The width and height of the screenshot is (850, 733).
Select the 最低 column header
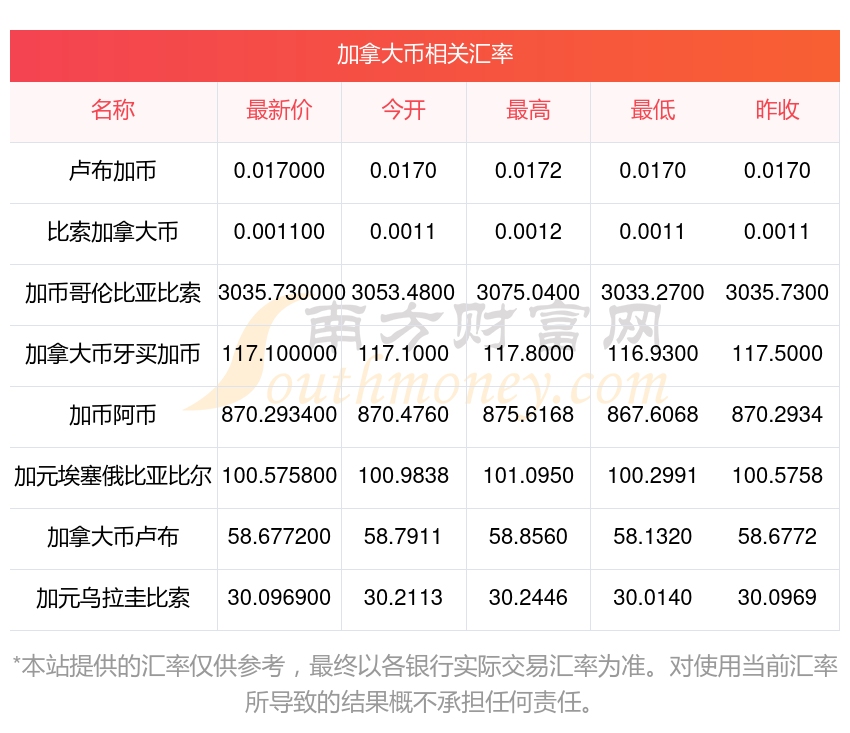pyautogui.click(x=653, y=110)
